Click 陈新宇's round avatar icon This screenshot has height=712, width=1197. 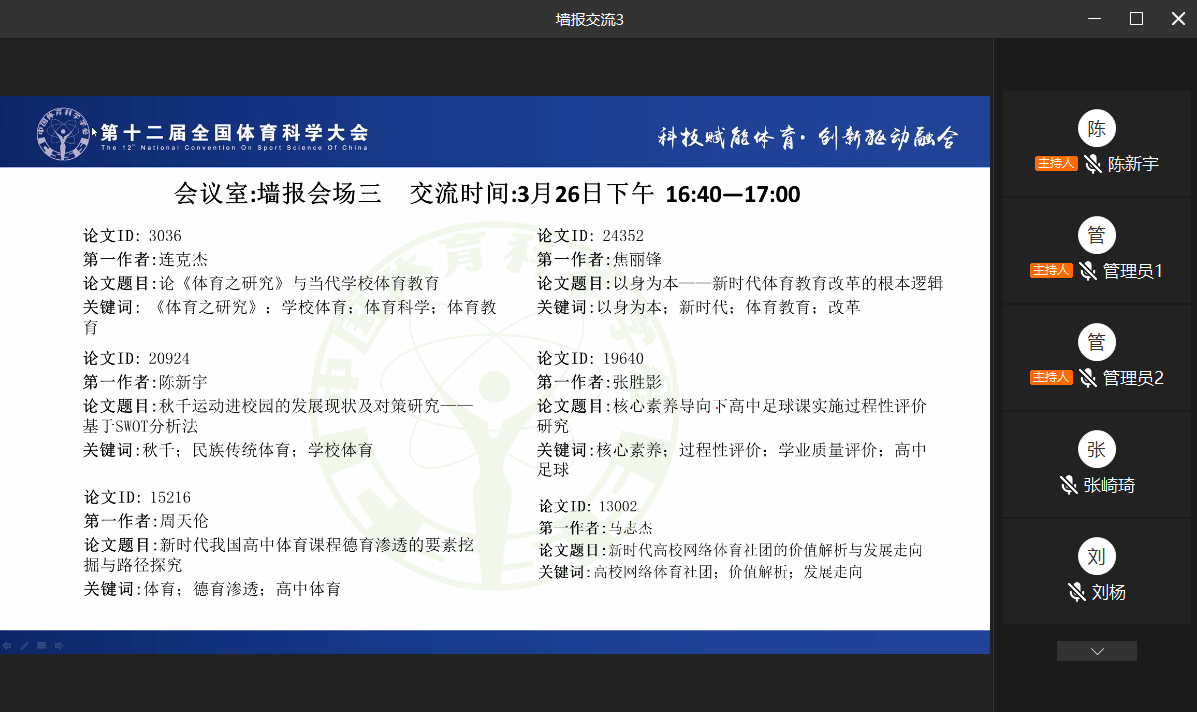[1096, 129]
